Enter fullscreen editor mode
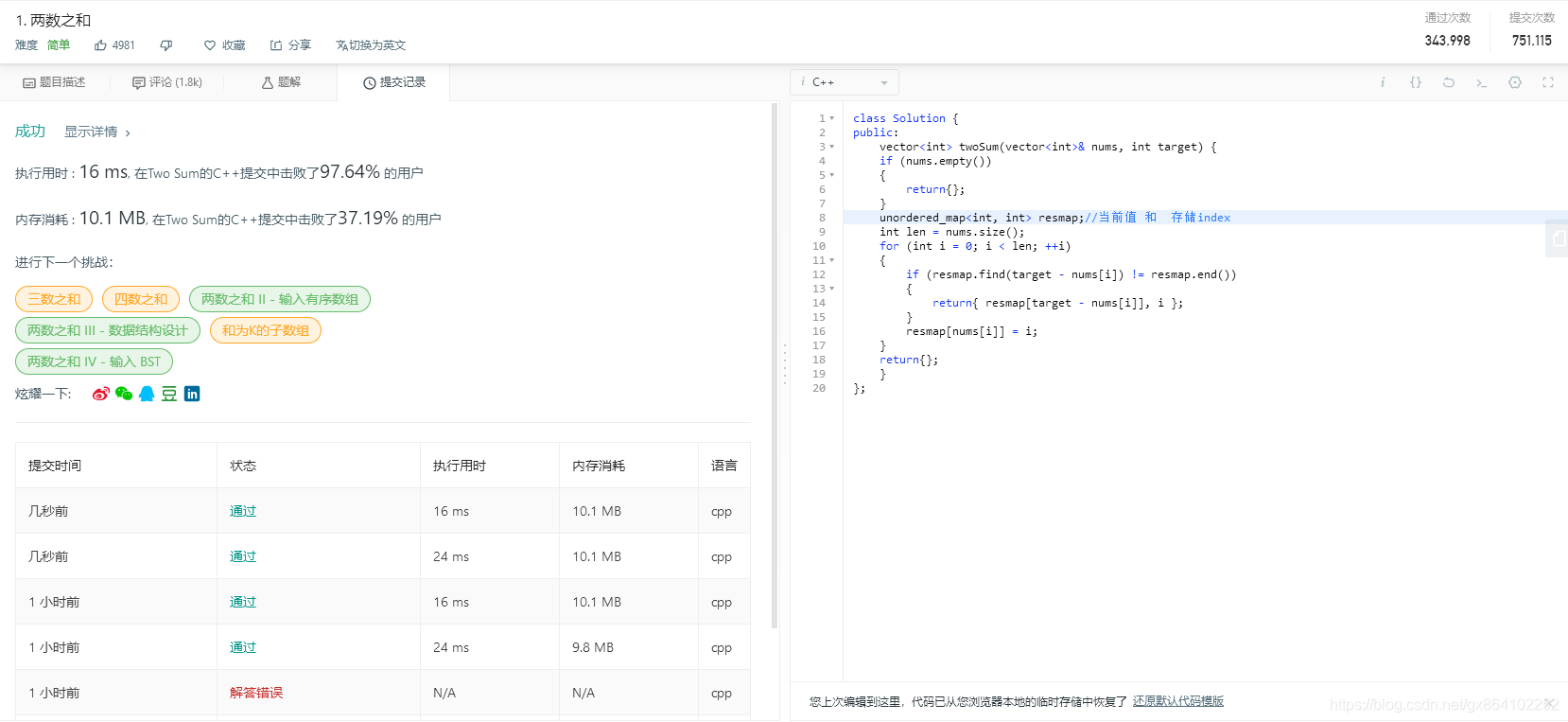The image size is (1568, 722). pos(1548,82)
